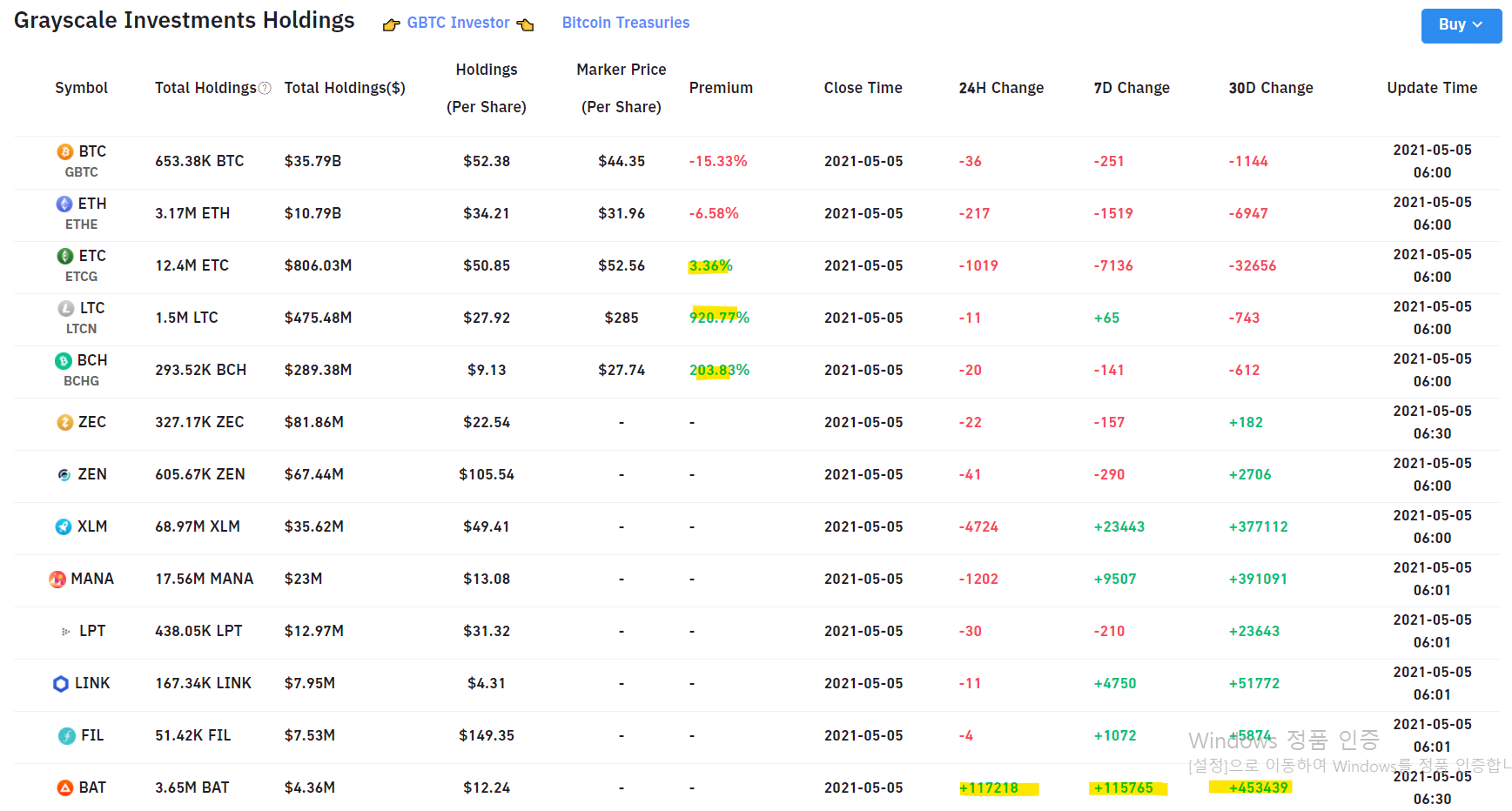Click the +453439 30D change for BAT
1512x811 pixels.
[1259, 788]
